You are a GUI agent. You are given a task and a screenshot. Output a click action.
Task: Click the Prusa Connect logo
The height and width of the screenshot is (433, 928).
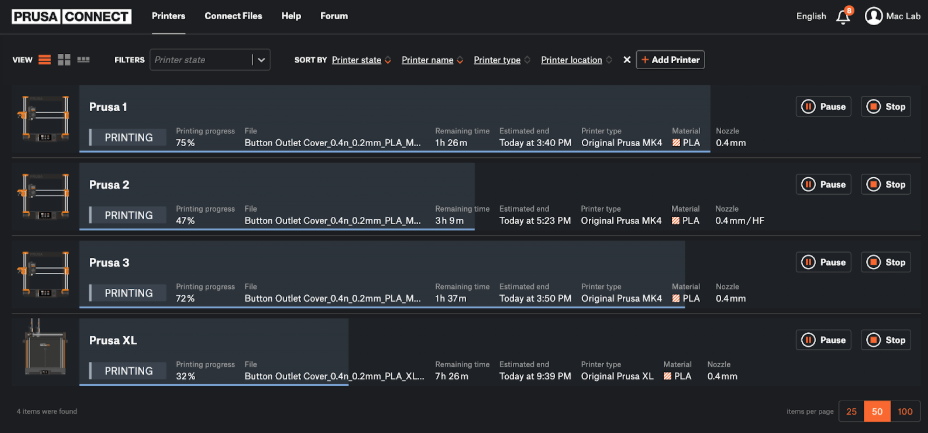(x=72, y=16)
